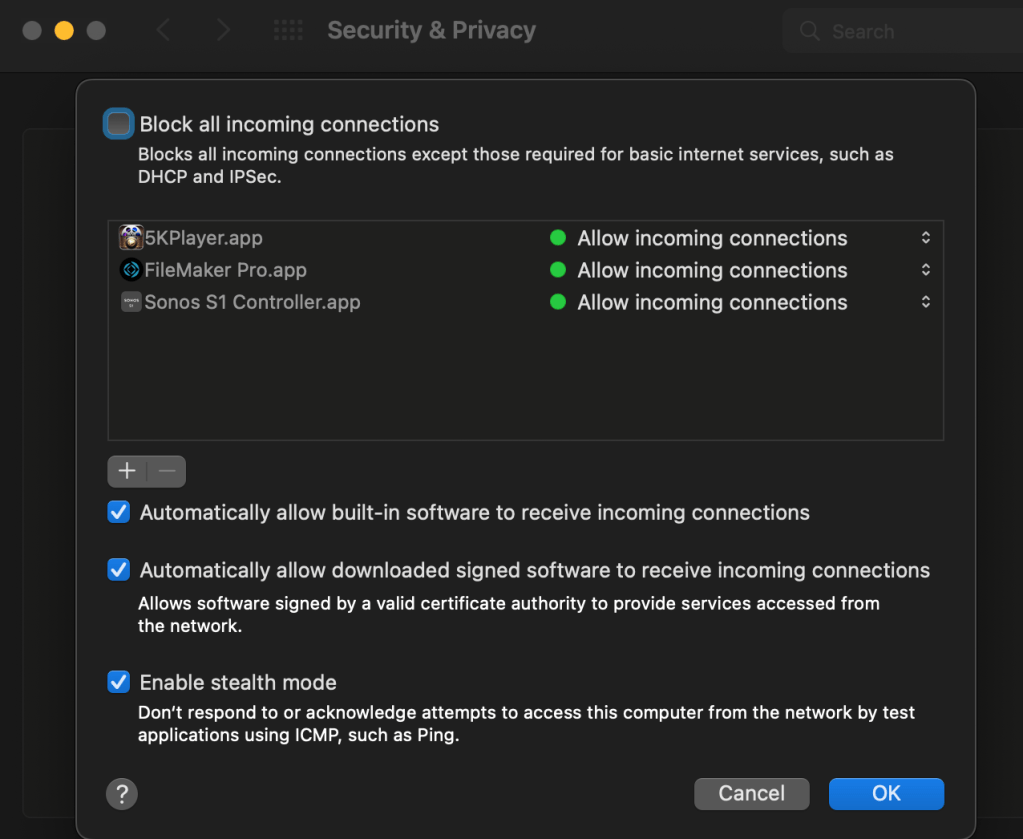
Task: Open FileMaker Pro connection permission dropdown
Action: click(x=925, y=270)
